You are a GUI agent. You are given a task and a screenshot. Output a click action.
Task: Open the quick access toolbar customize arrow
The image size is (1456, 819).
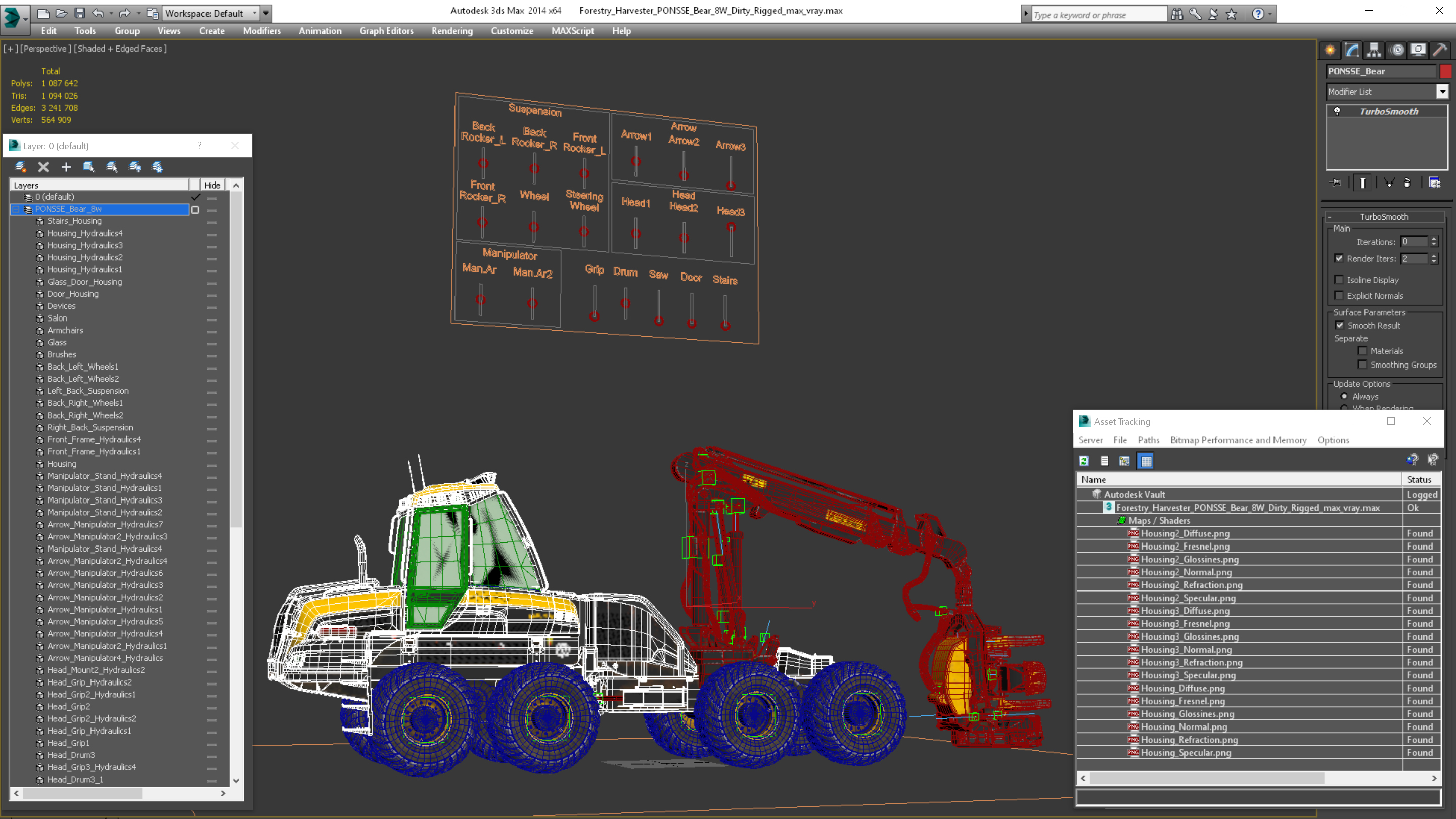coord(265,13)
